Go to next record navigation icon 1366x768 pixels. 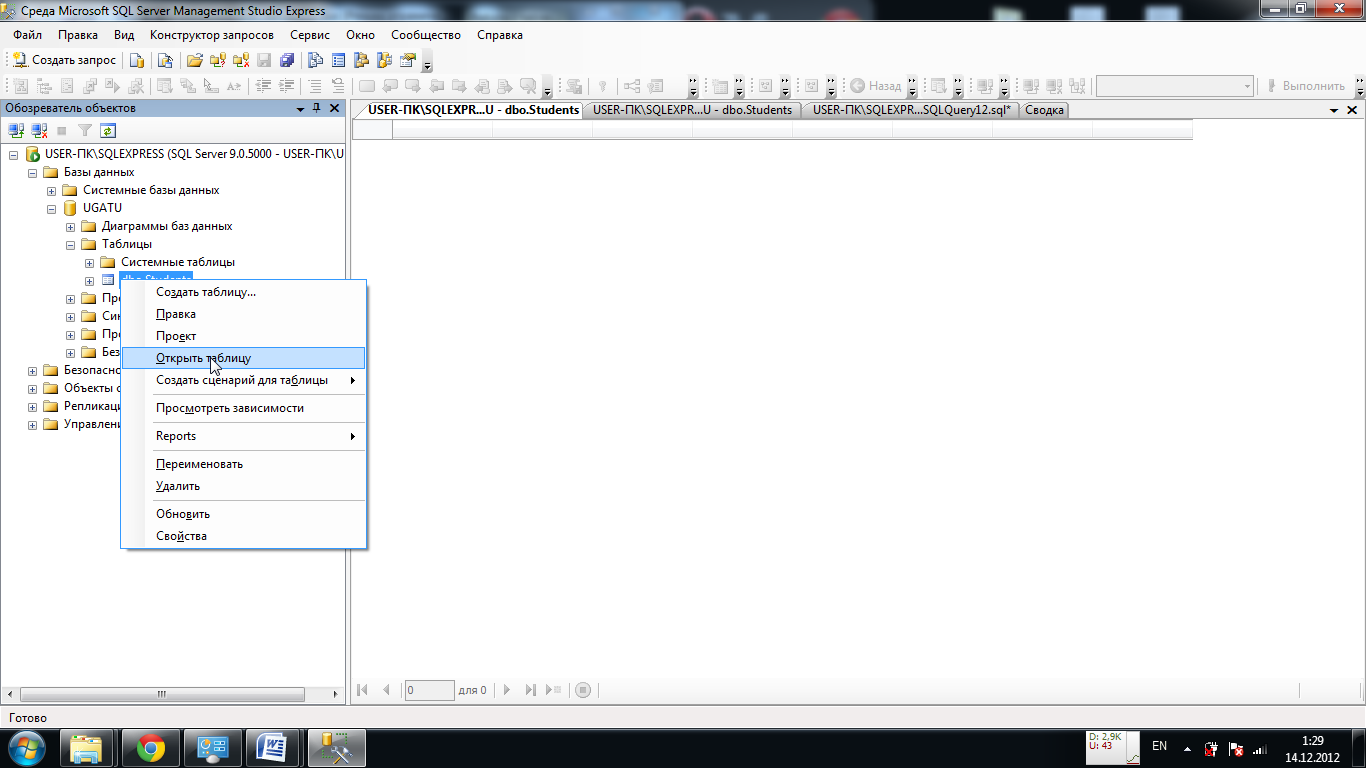click(507, 690)
